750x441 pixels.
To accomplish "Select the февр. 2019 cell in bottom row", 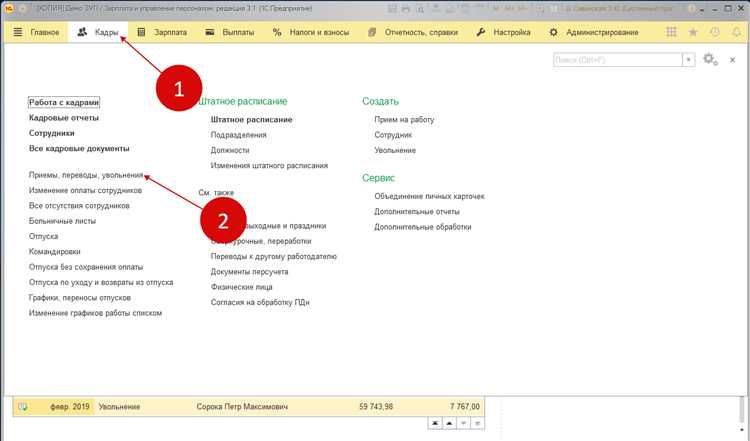I will pyautogui.click(x=70, y=407).
